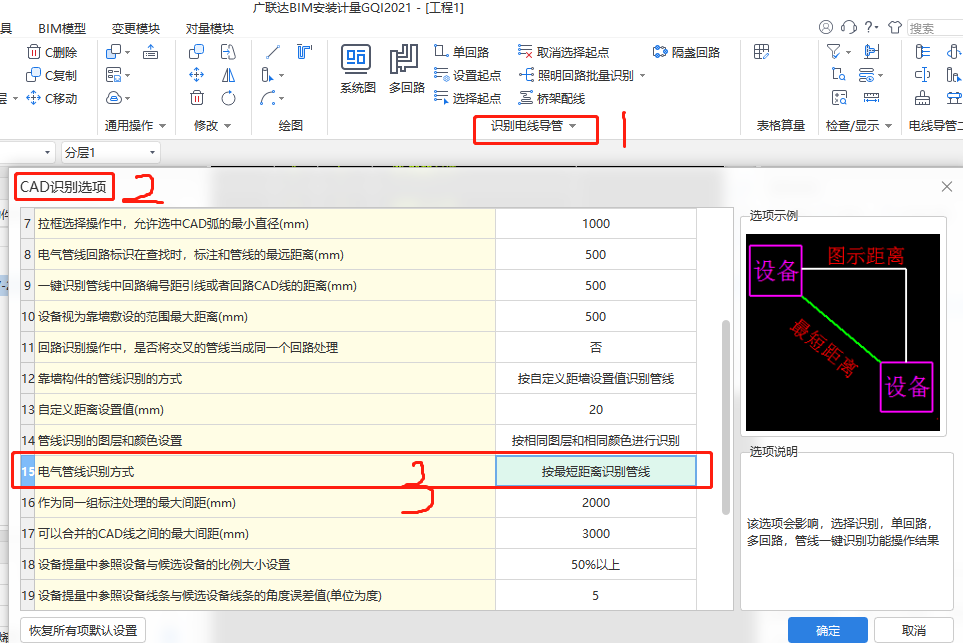This screenshot has width=963, height=643.
Task: Select the pipe bend draw tool in 绘图
Action: click(305, 52)
